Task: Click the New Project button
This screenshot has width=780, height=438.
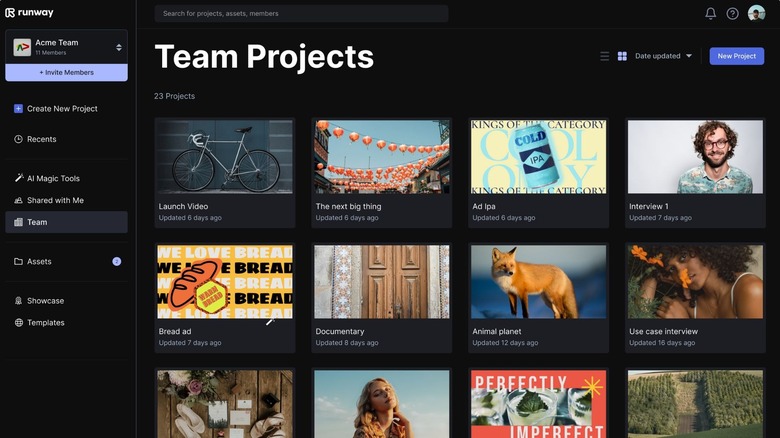Action: coord(736,56)
